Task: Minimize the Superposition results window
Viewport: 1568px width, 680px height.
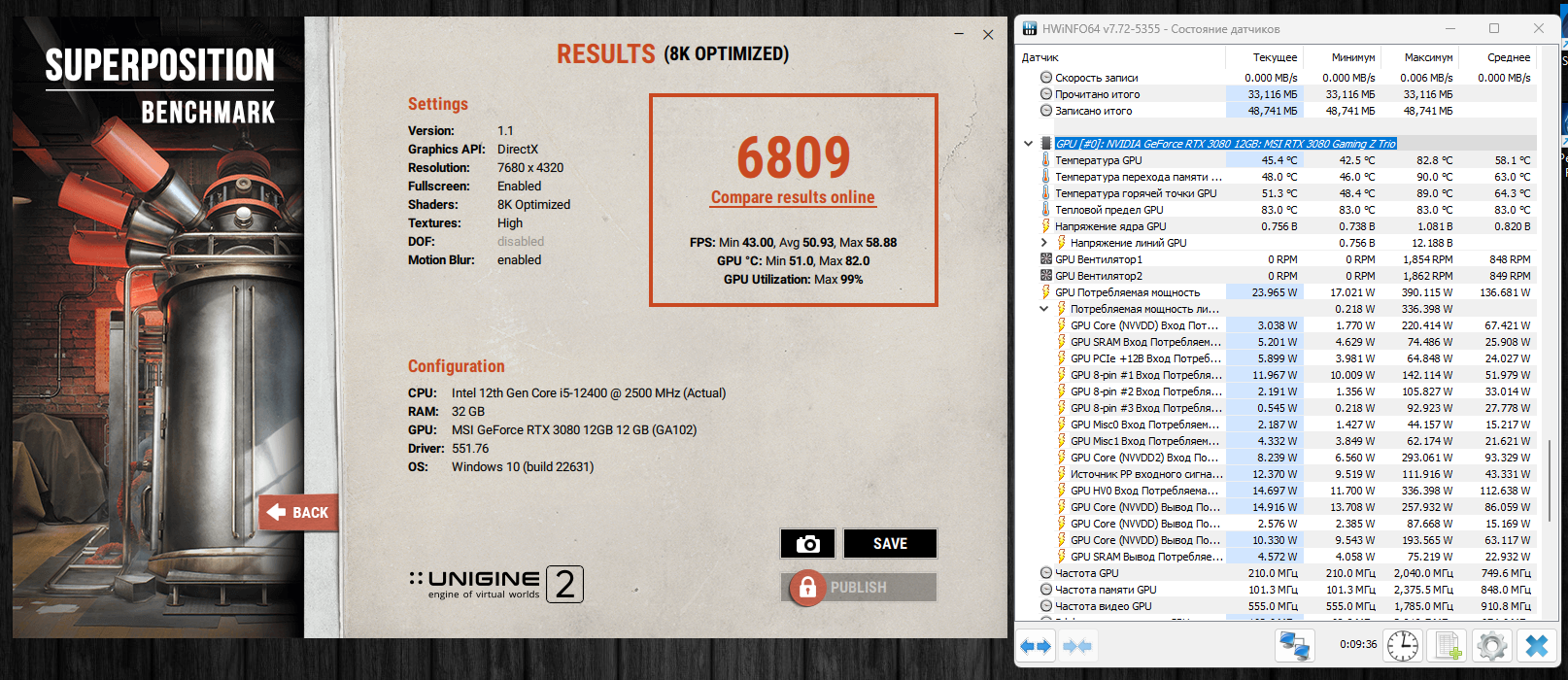Action: coord(959,34)
